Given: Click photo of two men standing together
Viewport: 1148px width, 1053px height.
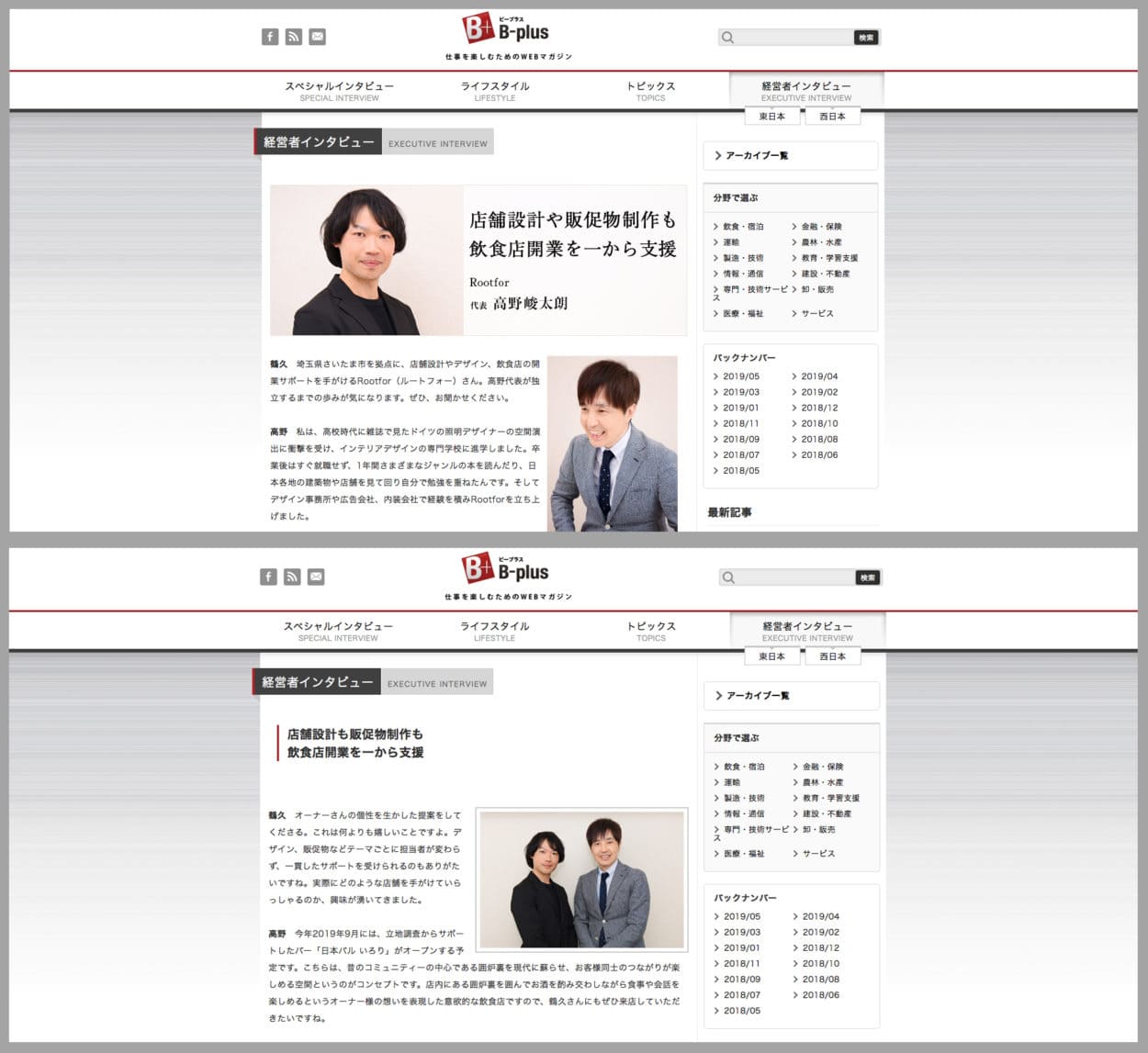Looking at the screenshot, I should click(x=581, y=879).
